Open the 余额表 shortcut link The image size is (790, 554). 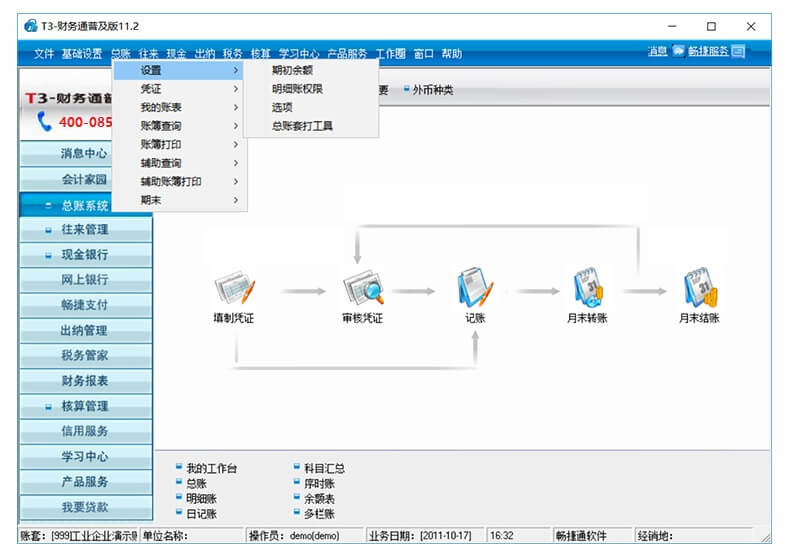pos(319,498)
